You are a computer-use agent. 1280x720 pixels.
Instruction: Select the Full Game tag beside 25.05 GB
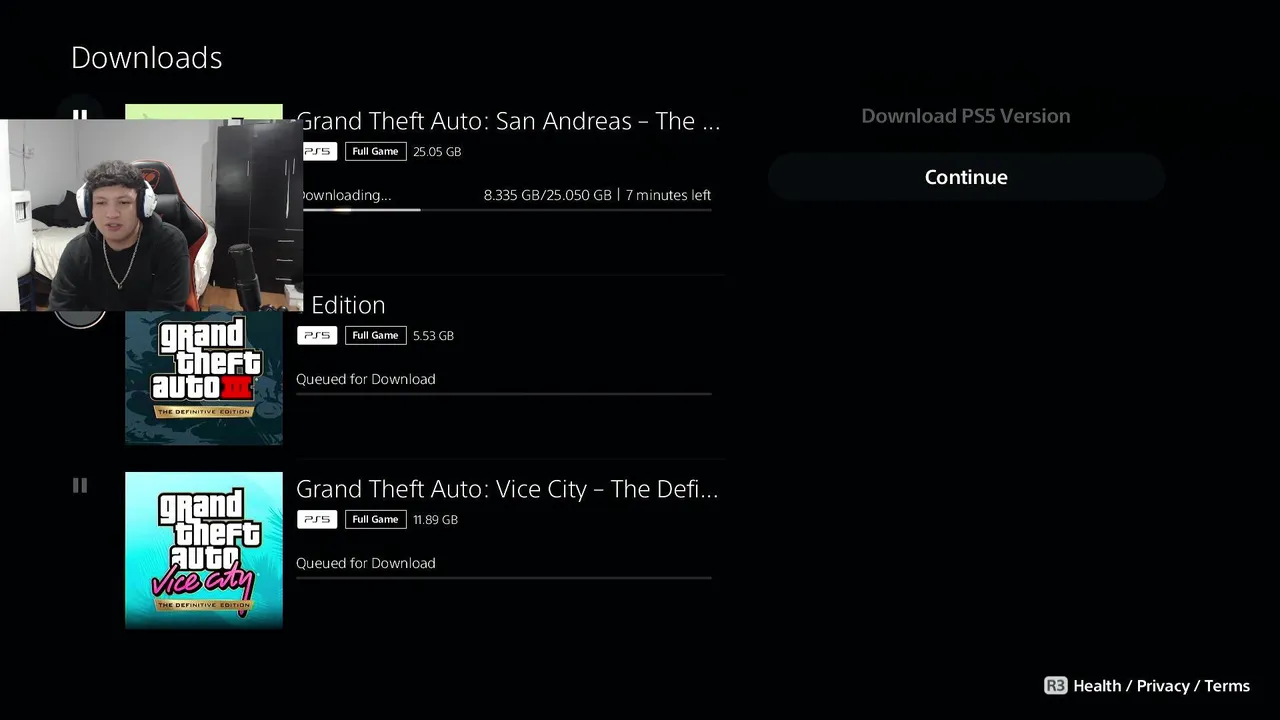point(375,152)
